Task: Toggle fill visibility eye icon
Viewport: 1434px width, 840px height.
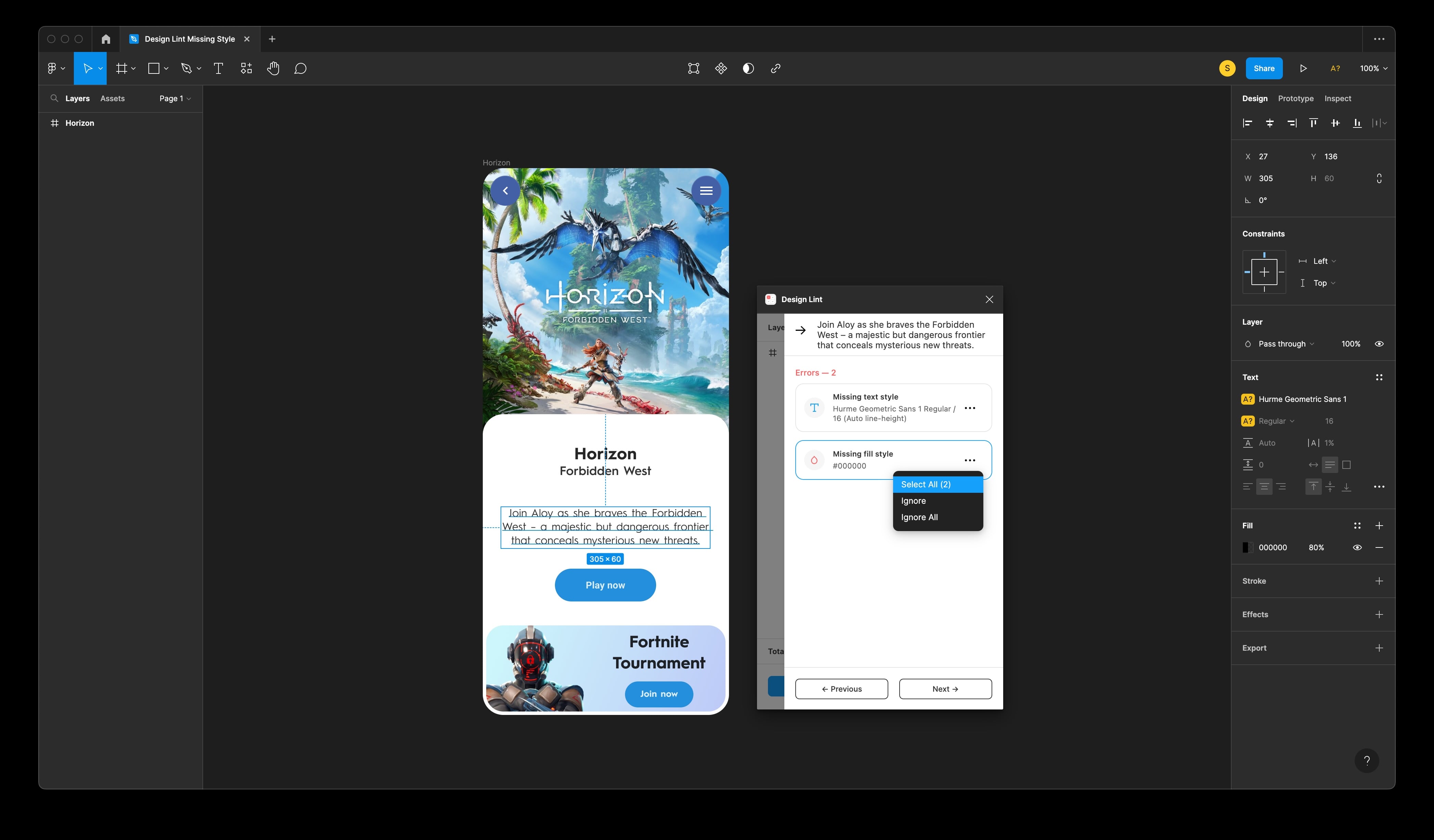Action: tap(1357, 548)
